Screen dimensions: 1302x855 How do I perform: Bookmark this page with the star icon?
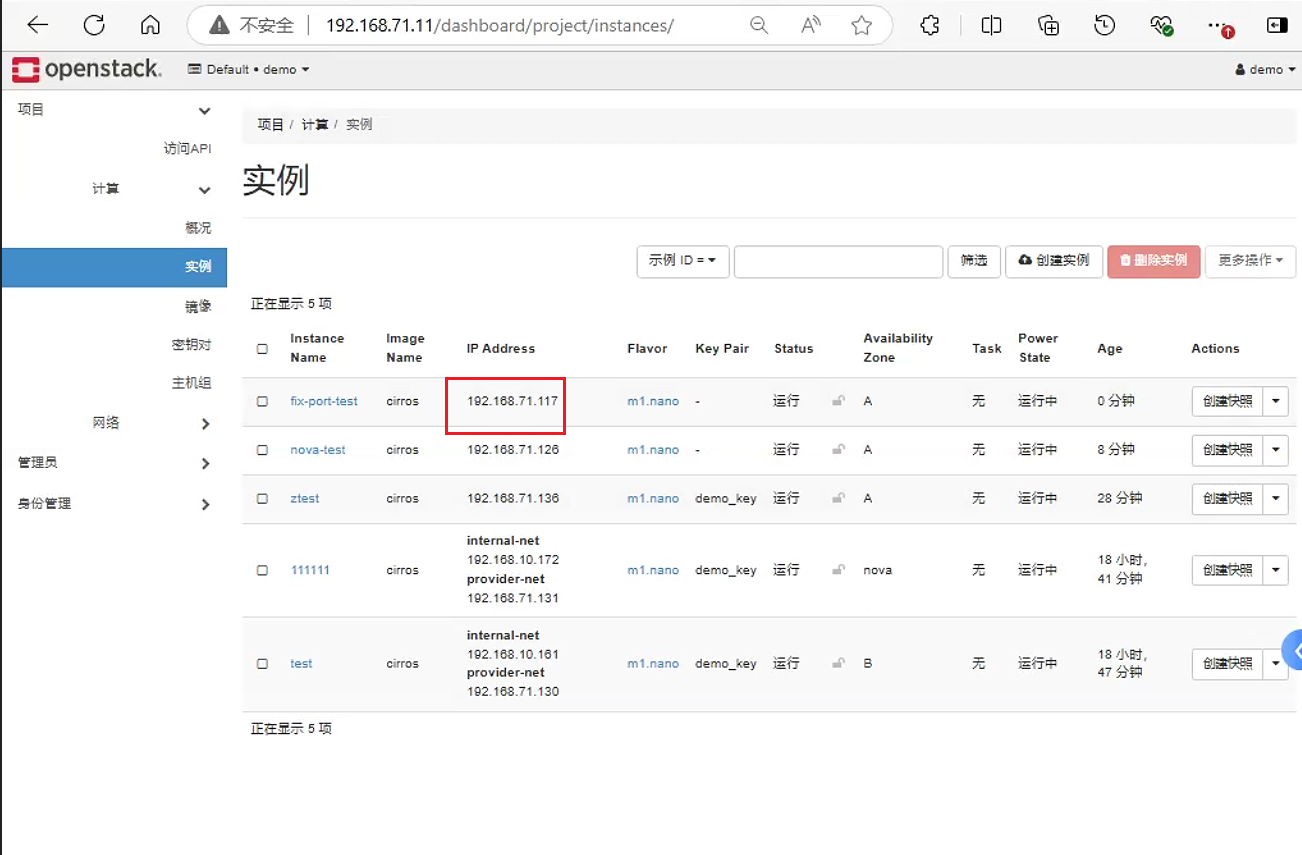[862, 26]
